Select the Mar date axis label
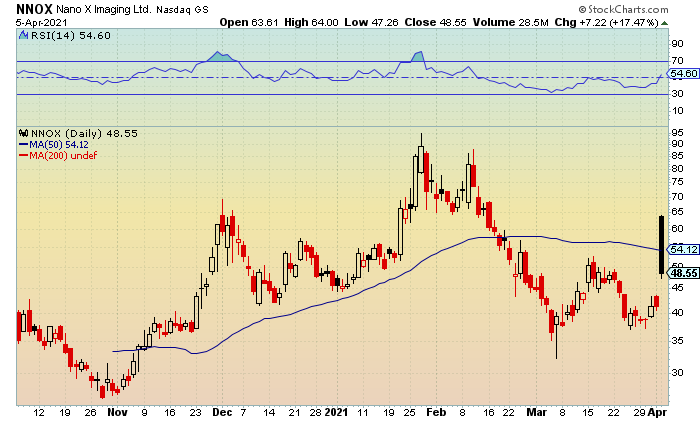Screen dimensions: 700x421 pos(536,412)
